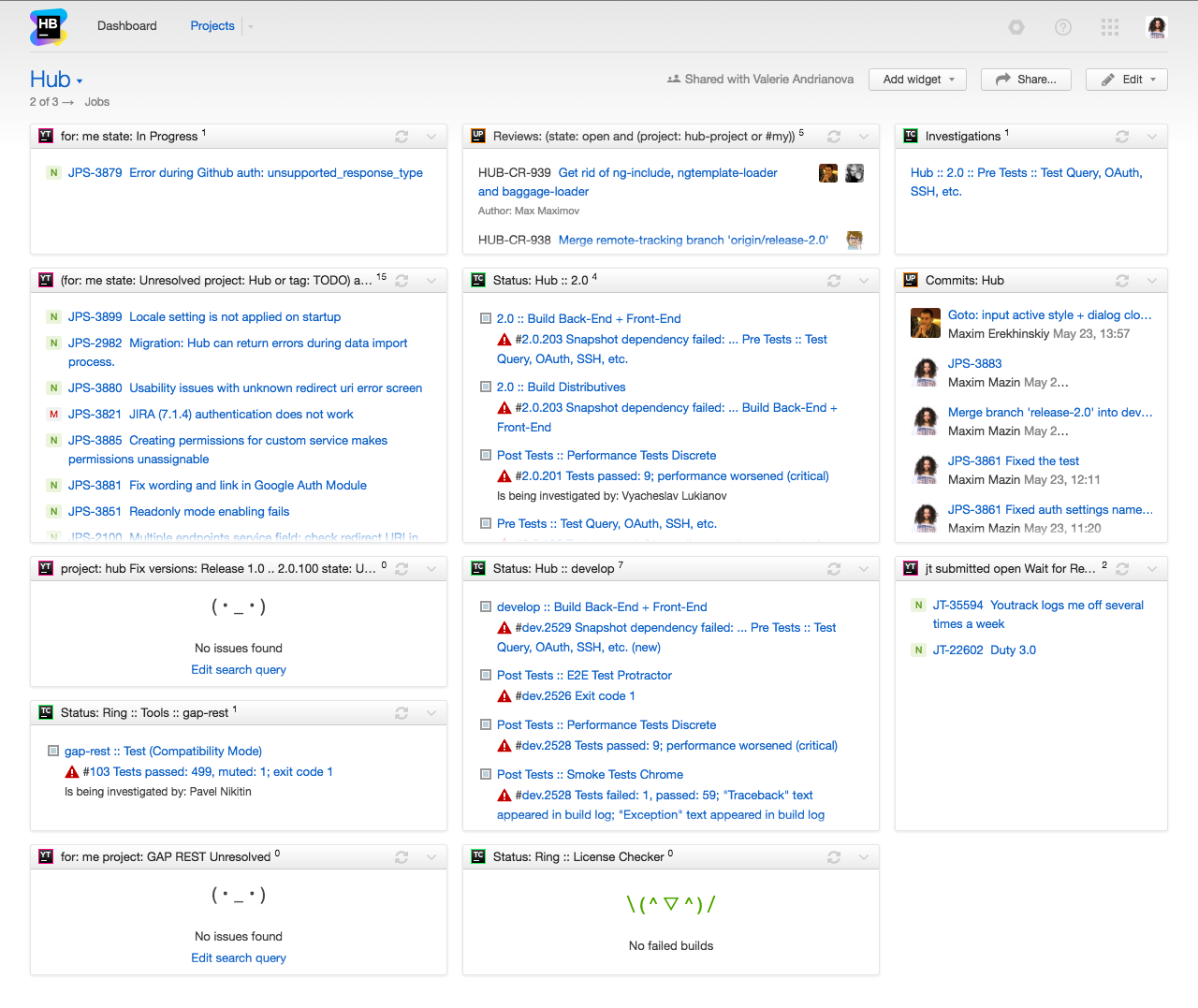Refresh the 'for: me state: In Progress' widget
Viewport: 1198px width, 1008px height.
click(402, 137)
